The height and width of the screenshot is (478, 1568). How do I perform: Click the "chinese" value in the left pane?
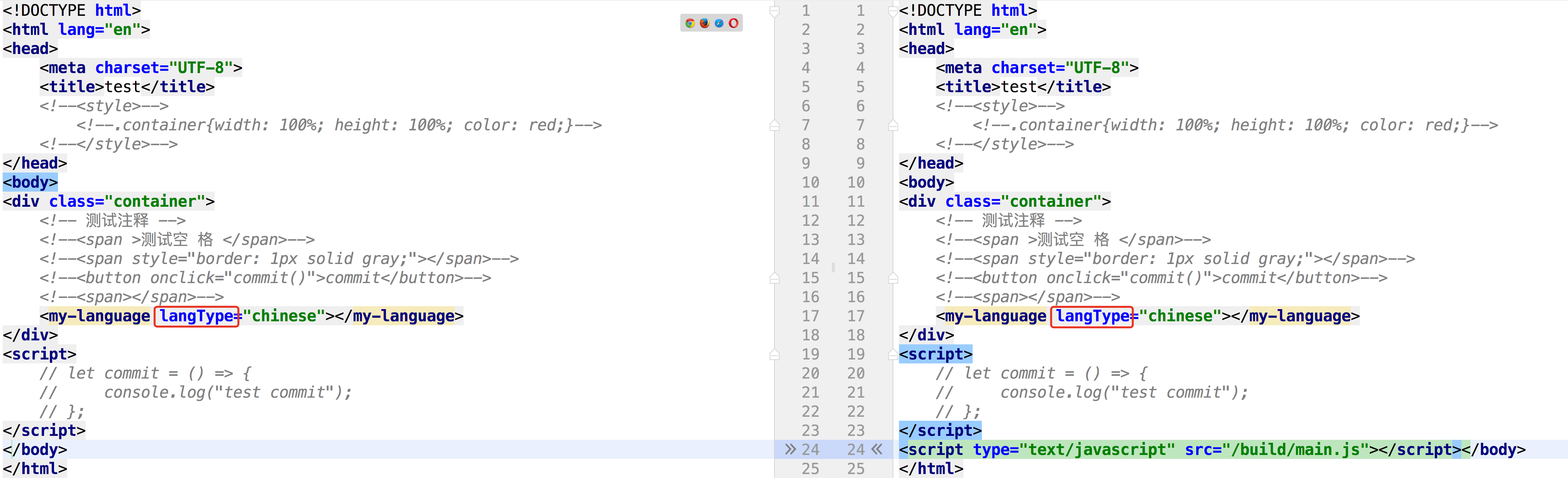(x=284, y=316)
